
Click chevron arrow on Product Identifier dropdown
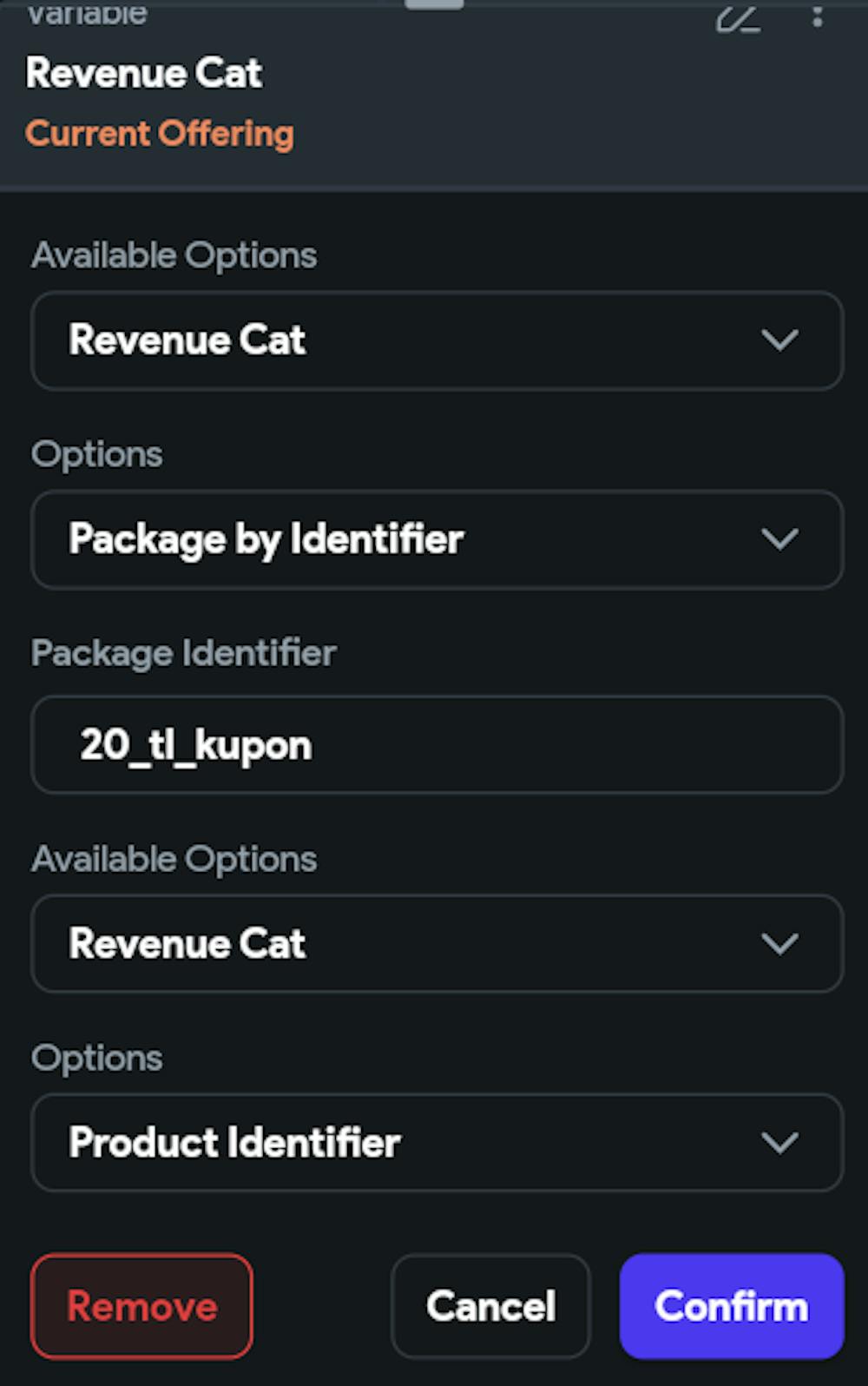(x=779, y=1142)
